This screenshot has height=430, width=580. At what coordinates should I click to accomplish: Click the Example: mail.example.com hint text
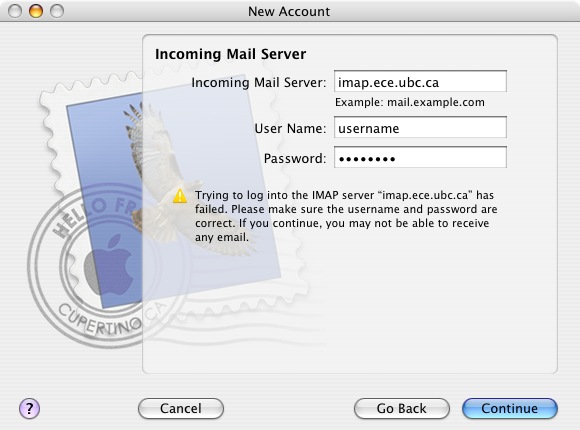click(x=410, y=102)
